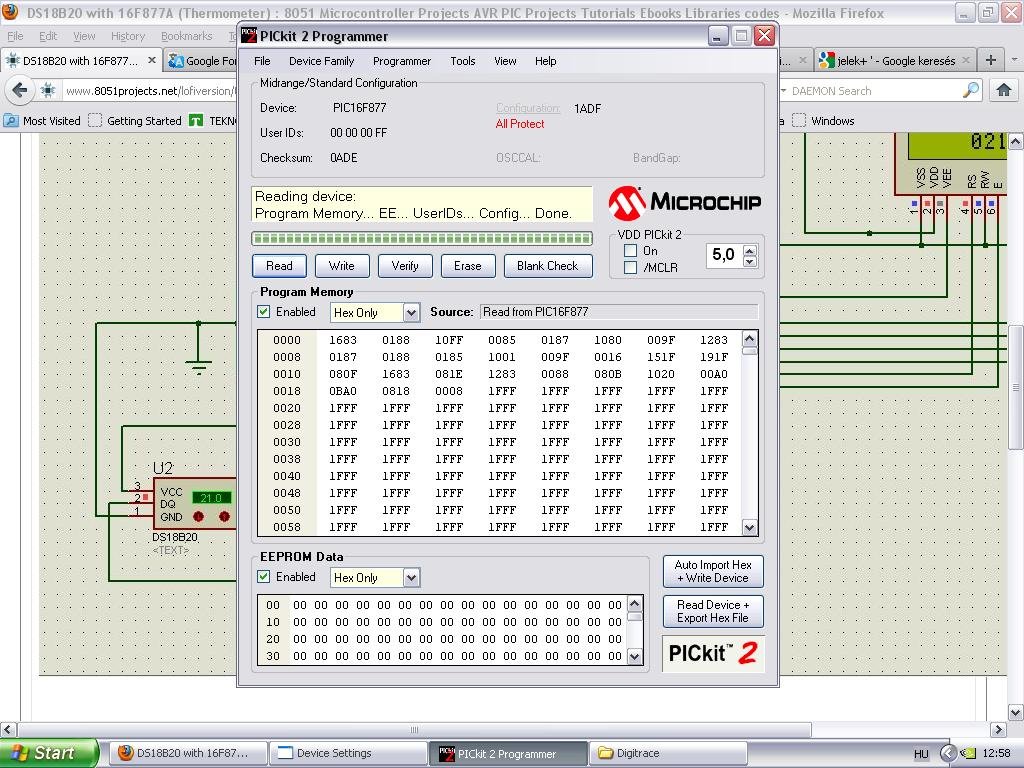
Task: Click Read Device + Export Hex File
Action: 712,611
